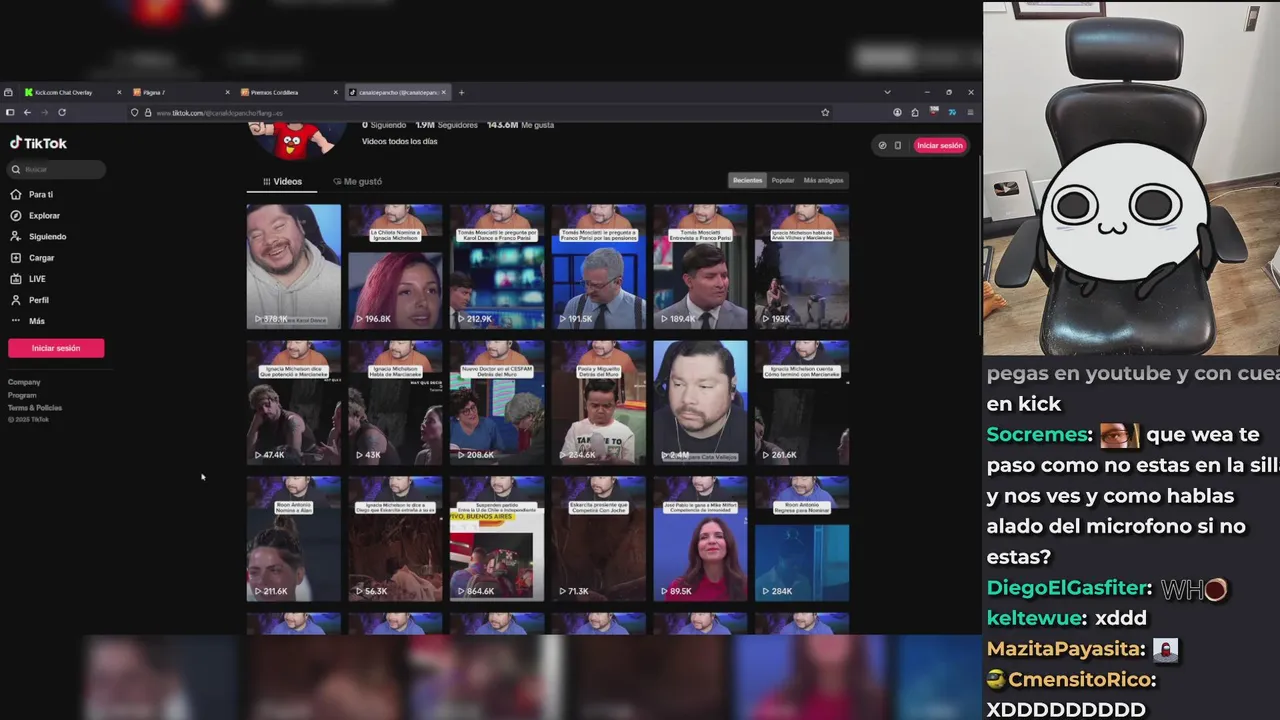The height and width of the screenshot is (720, 1280).
Task: Close the Premios Cordillera tab
Action: pos(335,92)
